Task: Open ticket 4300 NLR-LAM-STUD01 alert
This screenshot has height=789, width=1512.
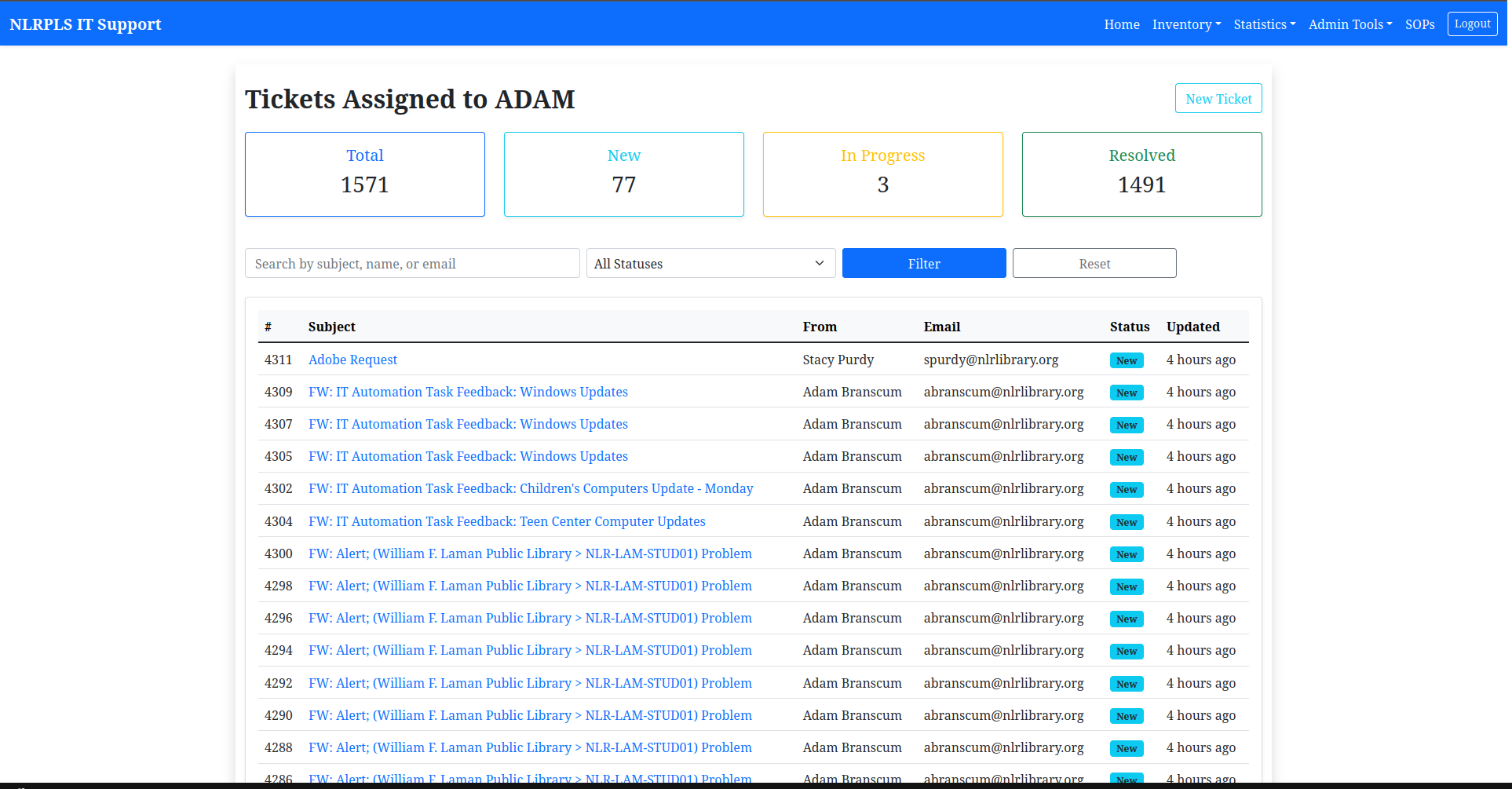Action: point(530,553)
